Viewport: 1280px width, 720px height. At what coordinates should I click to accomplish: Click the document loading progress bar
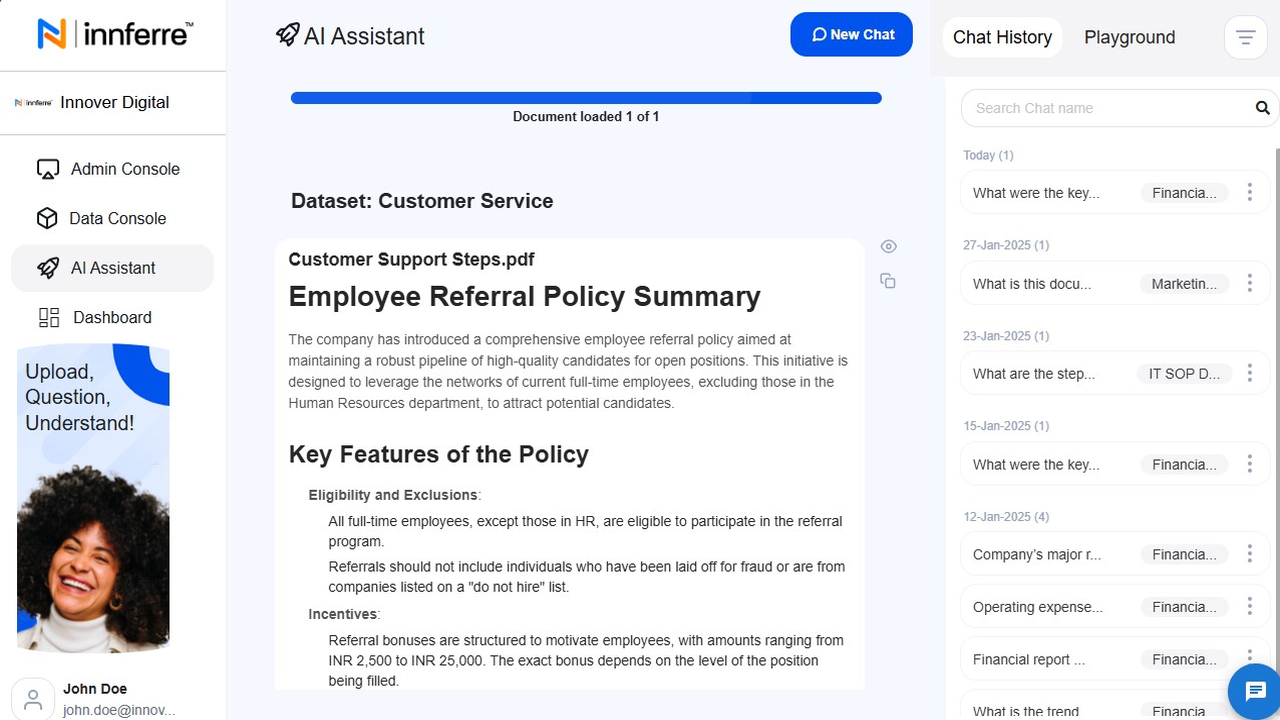586,98
